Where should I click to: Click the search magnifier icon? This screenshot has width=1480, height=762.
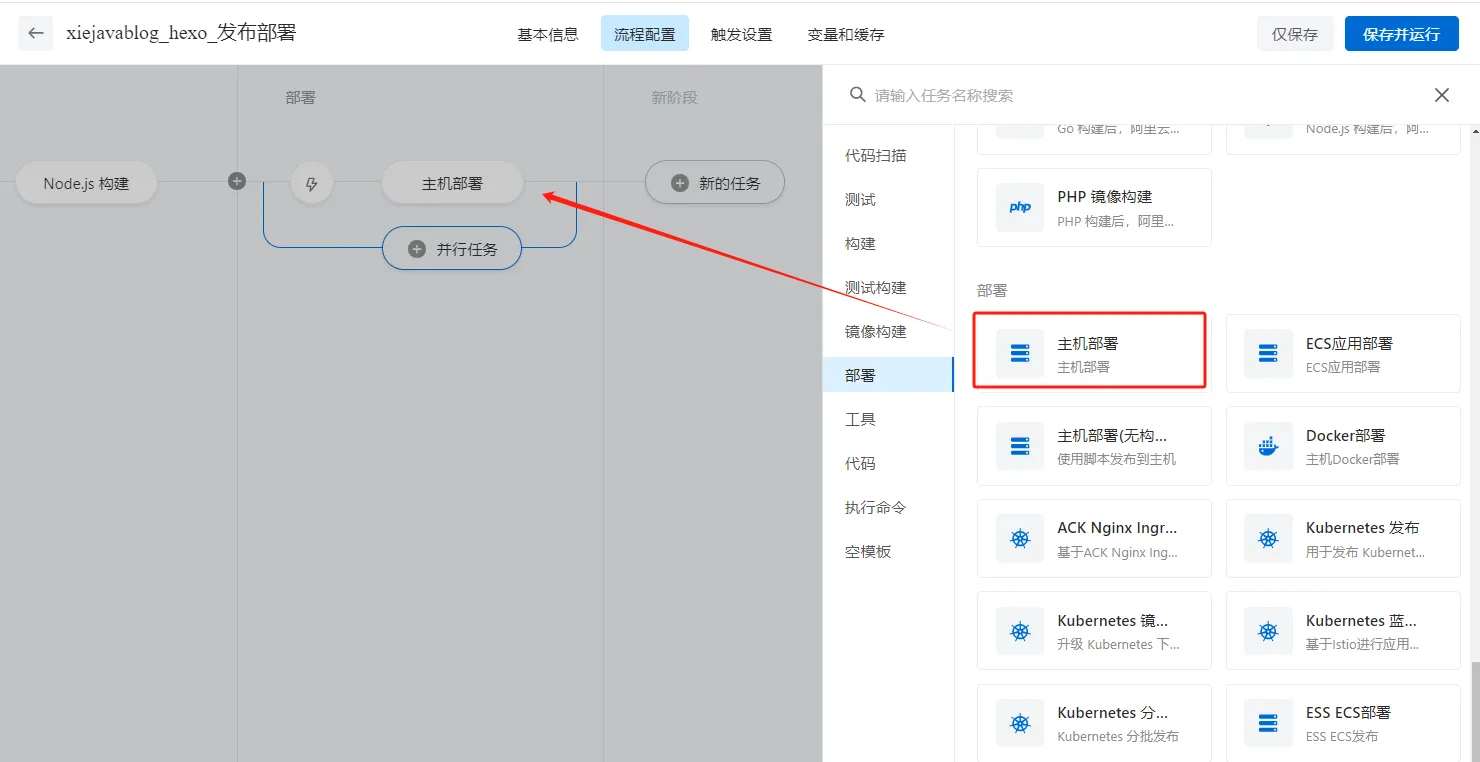[857, 95]
